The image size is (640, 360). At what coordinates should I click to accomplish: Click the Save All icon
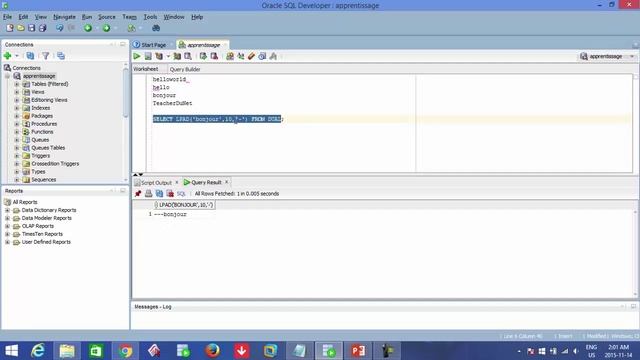(42, 28)
